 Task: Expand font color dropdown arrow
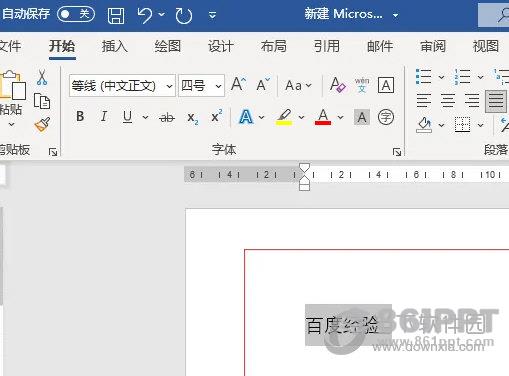[x=340, y=117]
